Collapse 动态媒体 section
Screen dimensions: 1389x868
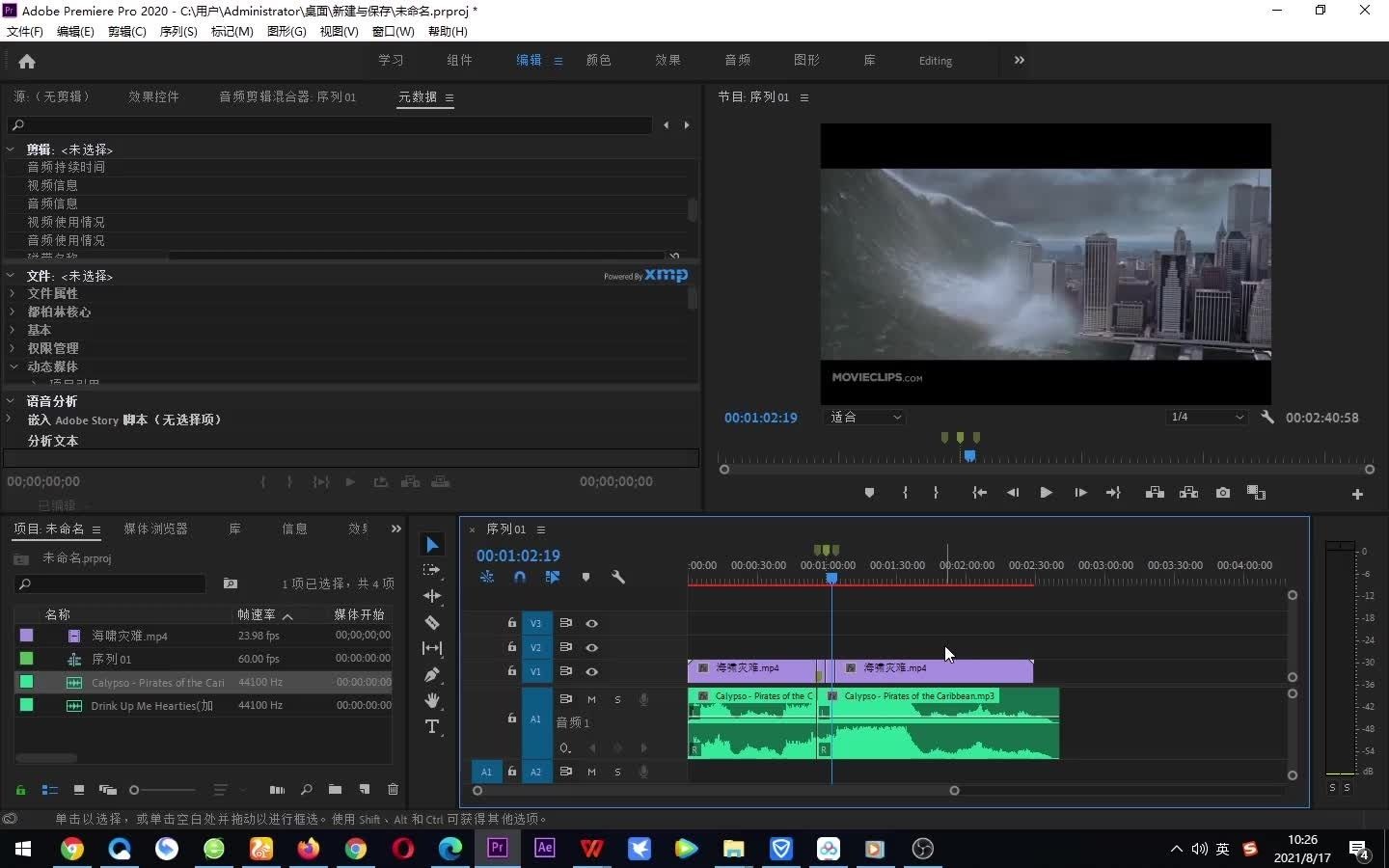(13, 366)
